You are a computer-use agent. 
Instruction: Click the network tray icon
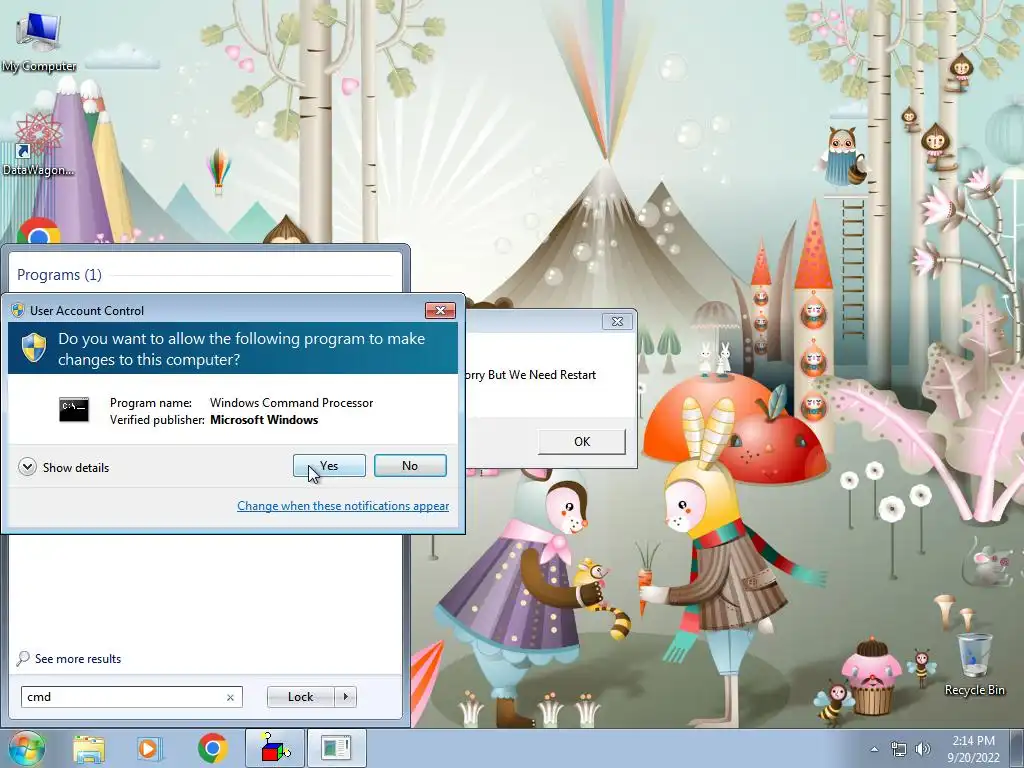click(x=899, y=749)
